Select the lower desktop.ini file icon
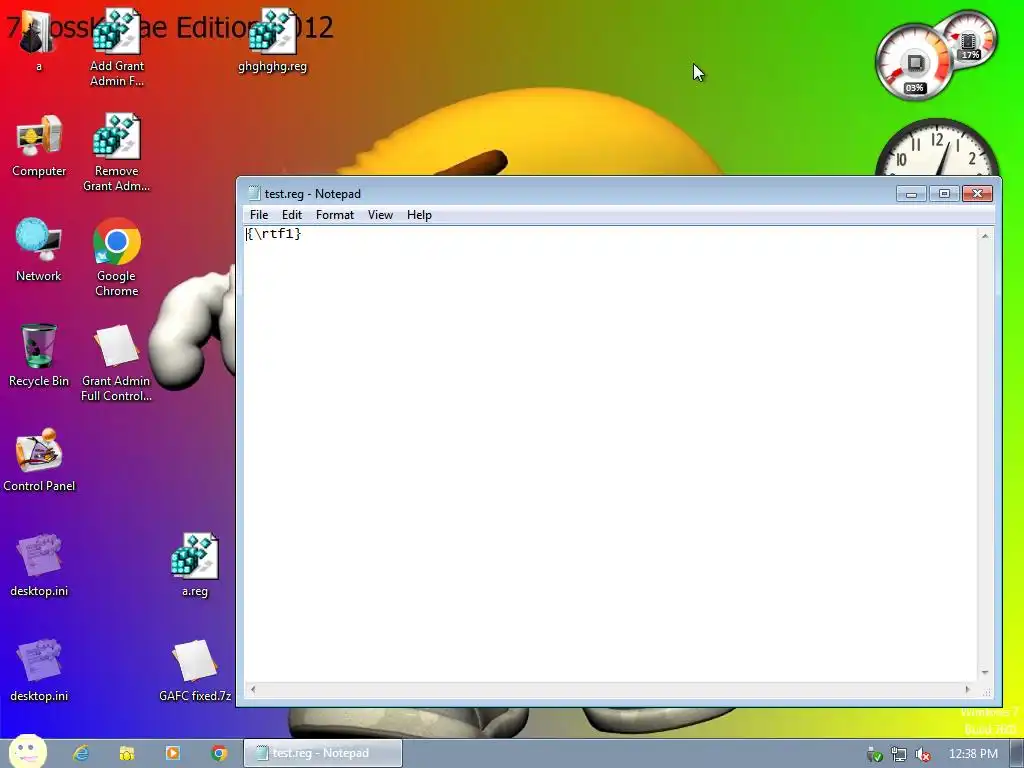This screenshot has height=768, width=1024. pos(39,670)
